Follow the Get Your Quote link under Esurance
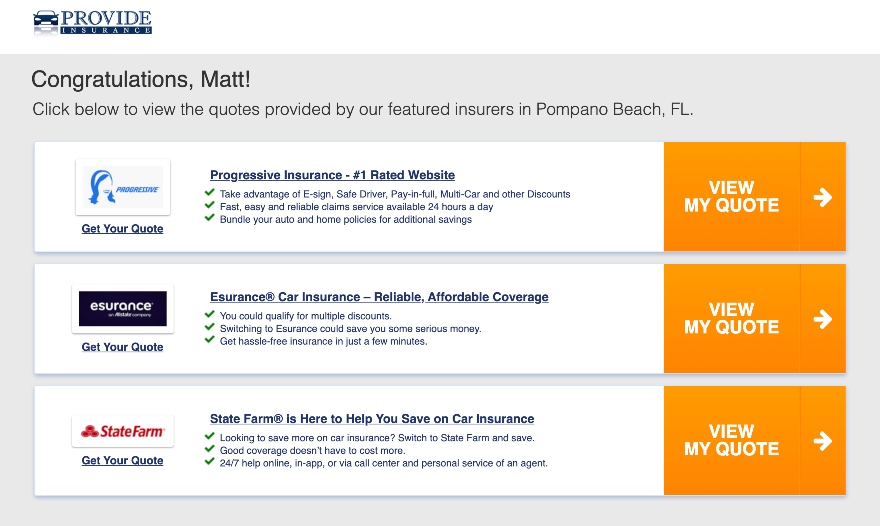The width and height of the screenshot is (880, 526). point(122,347)
